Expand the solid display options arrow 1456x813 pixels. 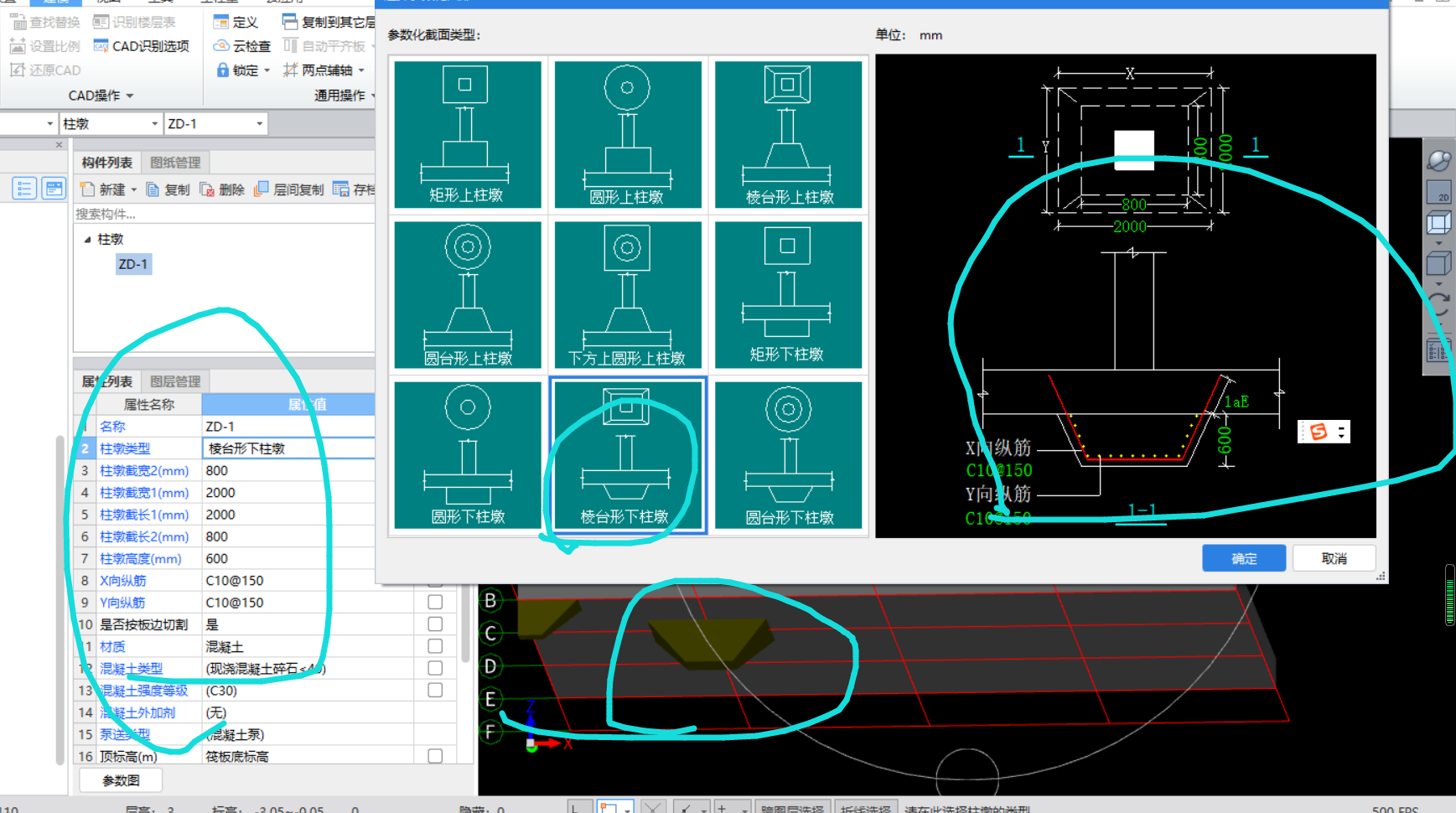[x=1438, y=283]
